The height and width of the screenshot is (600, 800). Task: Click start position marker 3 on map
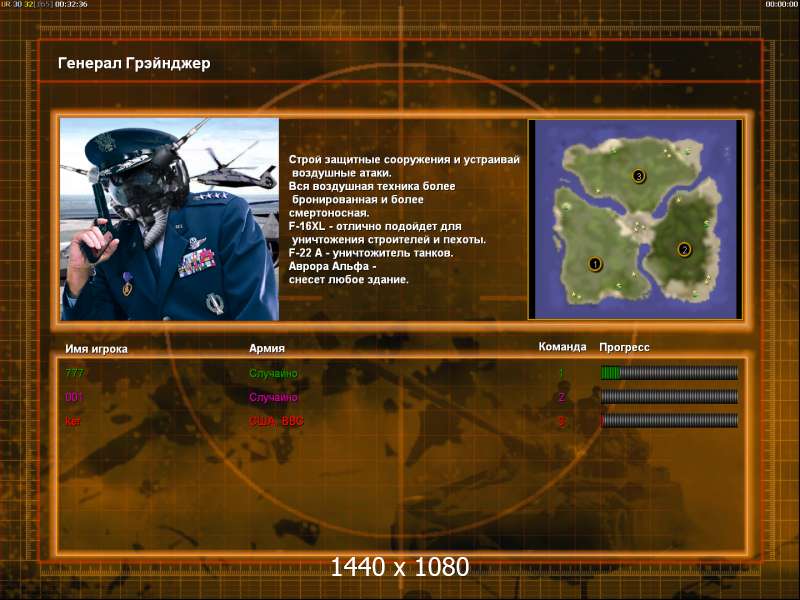(x=639, y=177)
